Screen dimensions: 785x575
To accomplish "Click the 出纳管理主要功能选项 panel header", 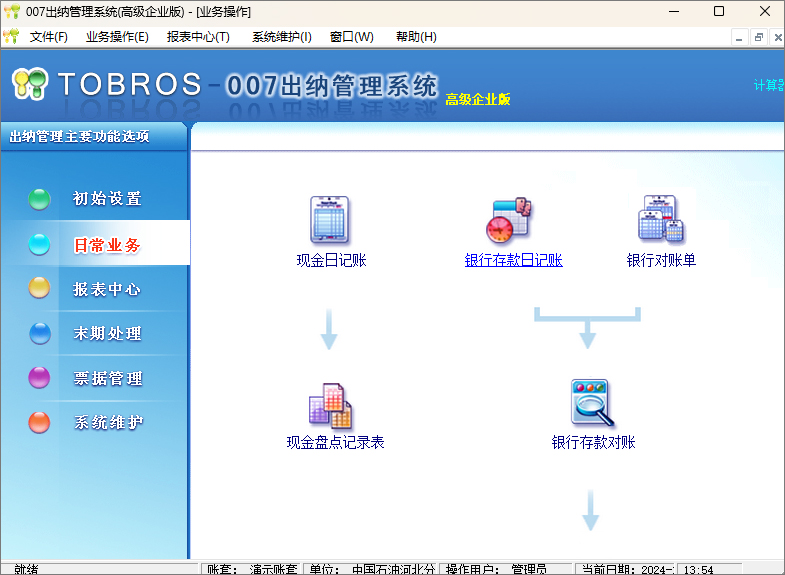I will click(x=79, y=136).
